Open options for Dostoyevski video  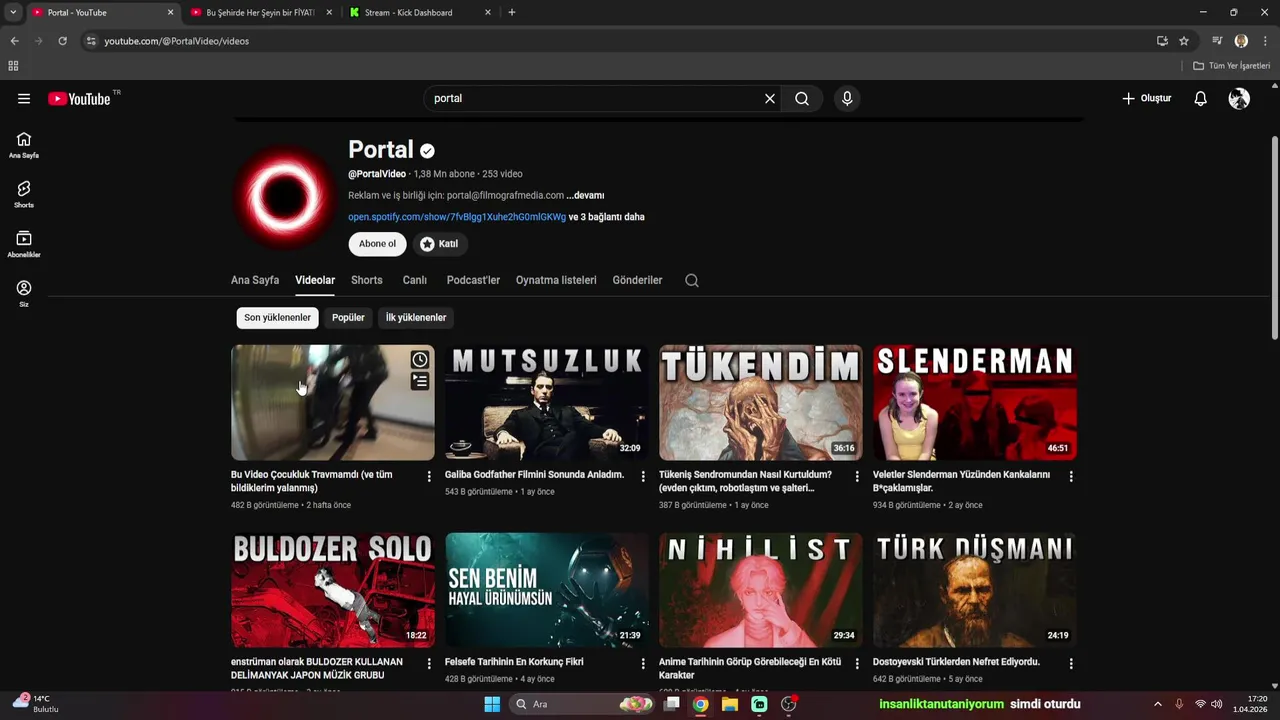pyautogui.click(x=1071, y=663)
